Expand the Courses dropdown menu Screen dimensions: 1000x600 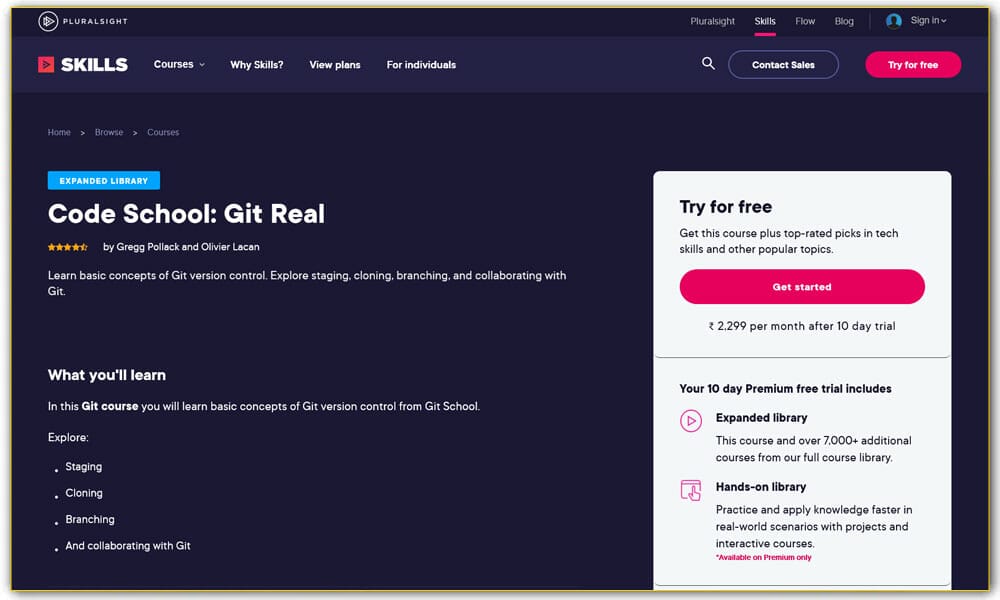pyautogui.click(x=179, y=64)
